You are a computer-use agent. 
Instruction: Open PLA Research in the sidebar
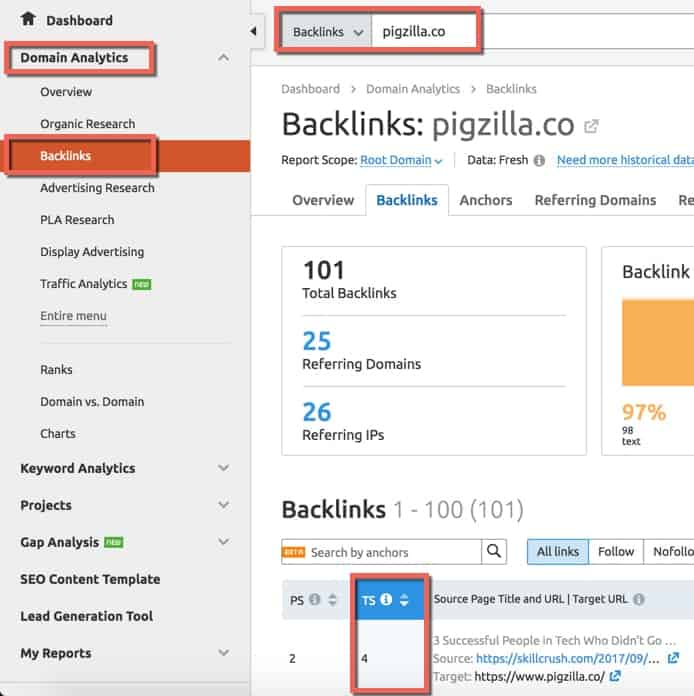point(77,220)
